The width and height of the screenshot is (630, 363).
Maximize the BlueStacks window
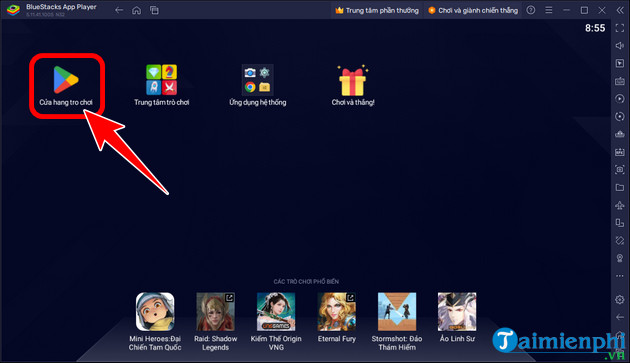(x=584, y=10)
